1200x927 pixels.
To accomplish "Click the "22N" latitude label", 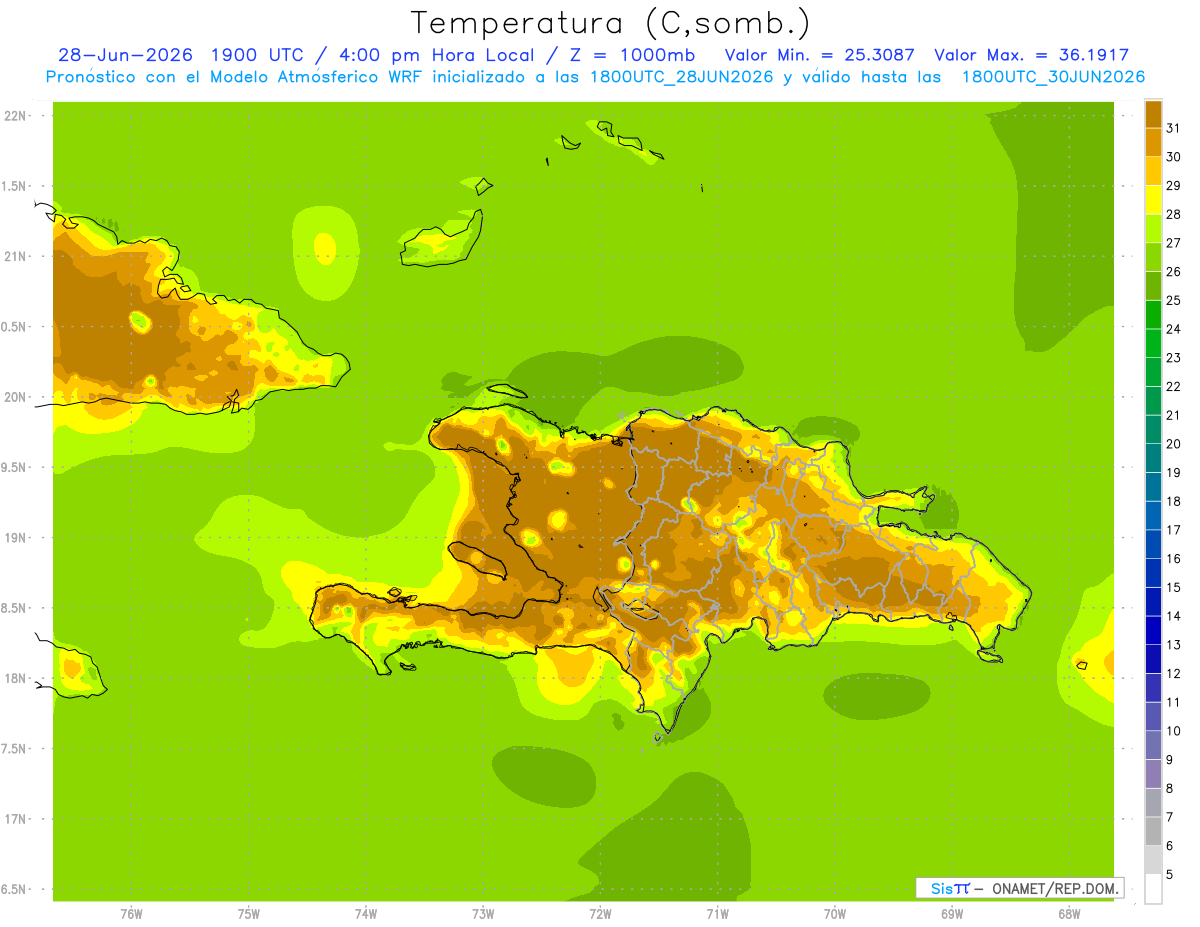I will coord(16,116).
